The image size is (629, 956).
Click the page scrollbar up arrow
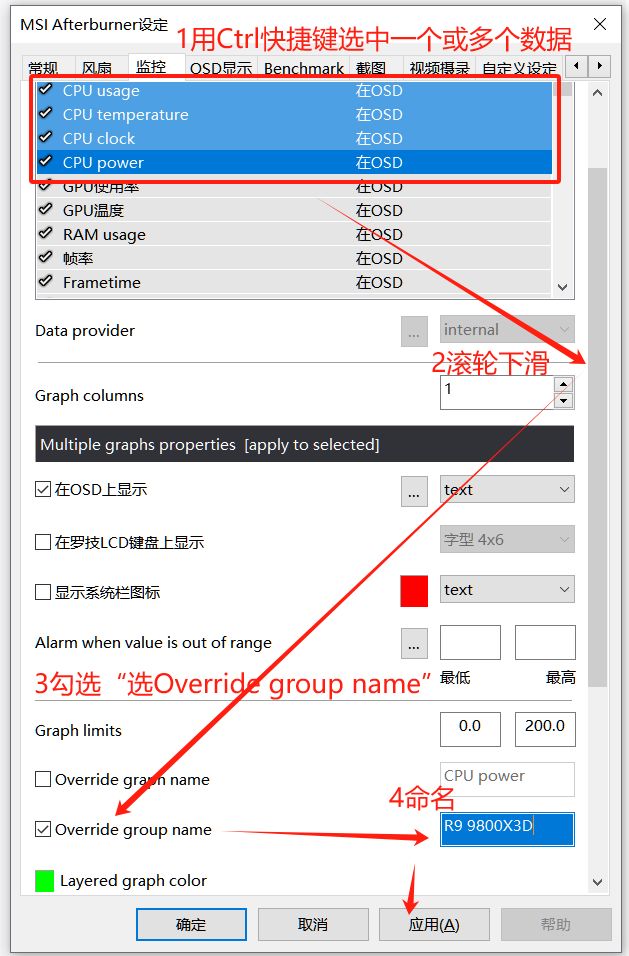click(597, 93)
